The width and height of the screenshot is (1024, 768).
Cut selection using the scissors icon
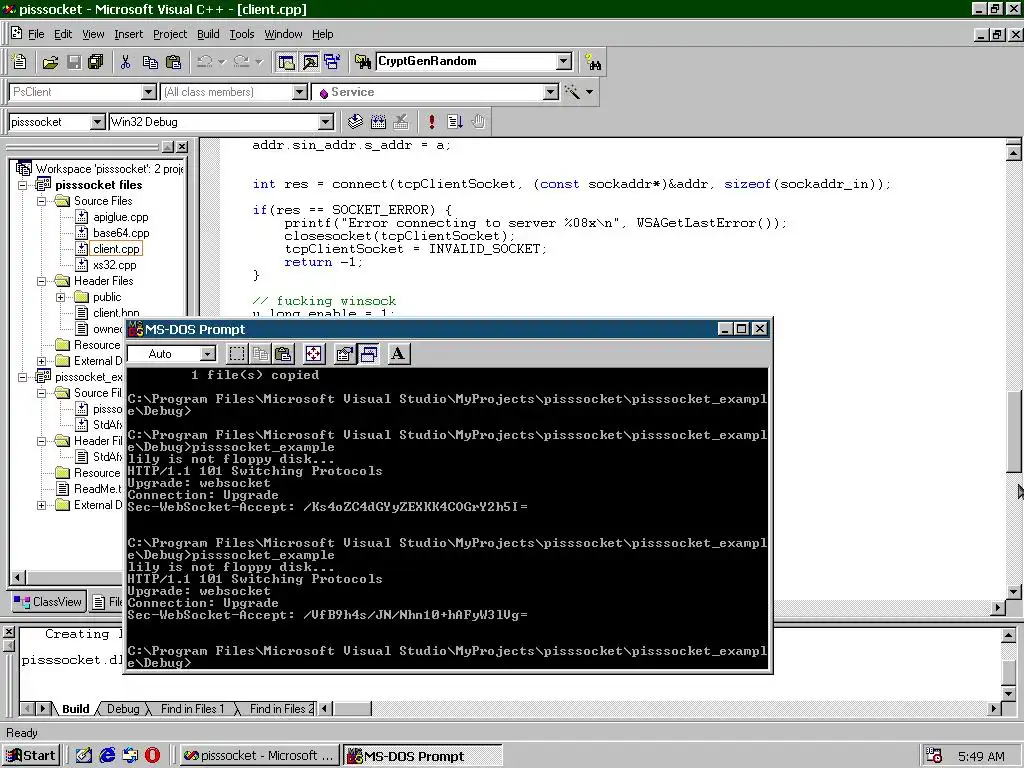[125, 62]
